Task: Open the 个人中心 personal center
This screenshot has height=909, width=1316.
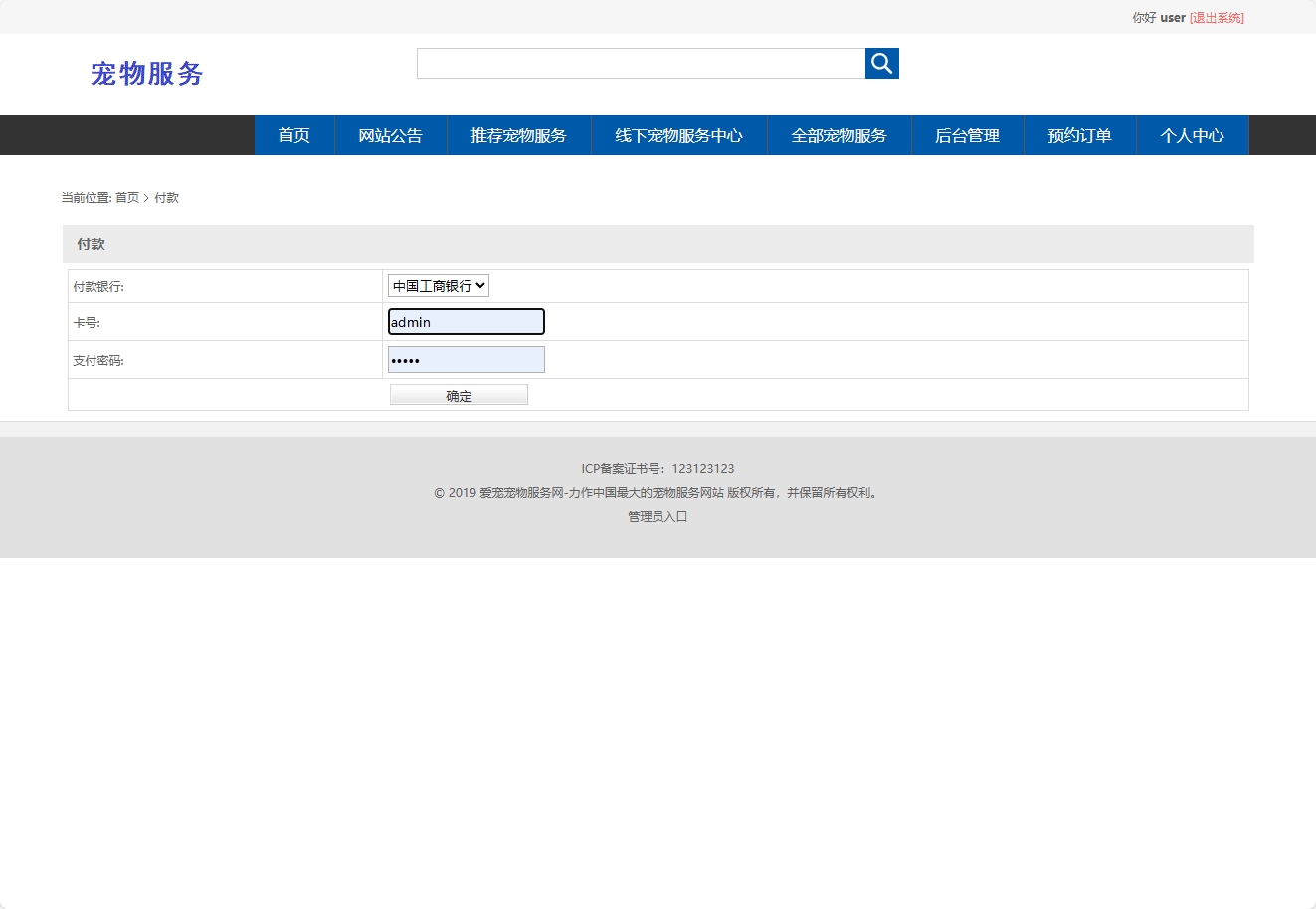Action: [x=1192, y=135]
